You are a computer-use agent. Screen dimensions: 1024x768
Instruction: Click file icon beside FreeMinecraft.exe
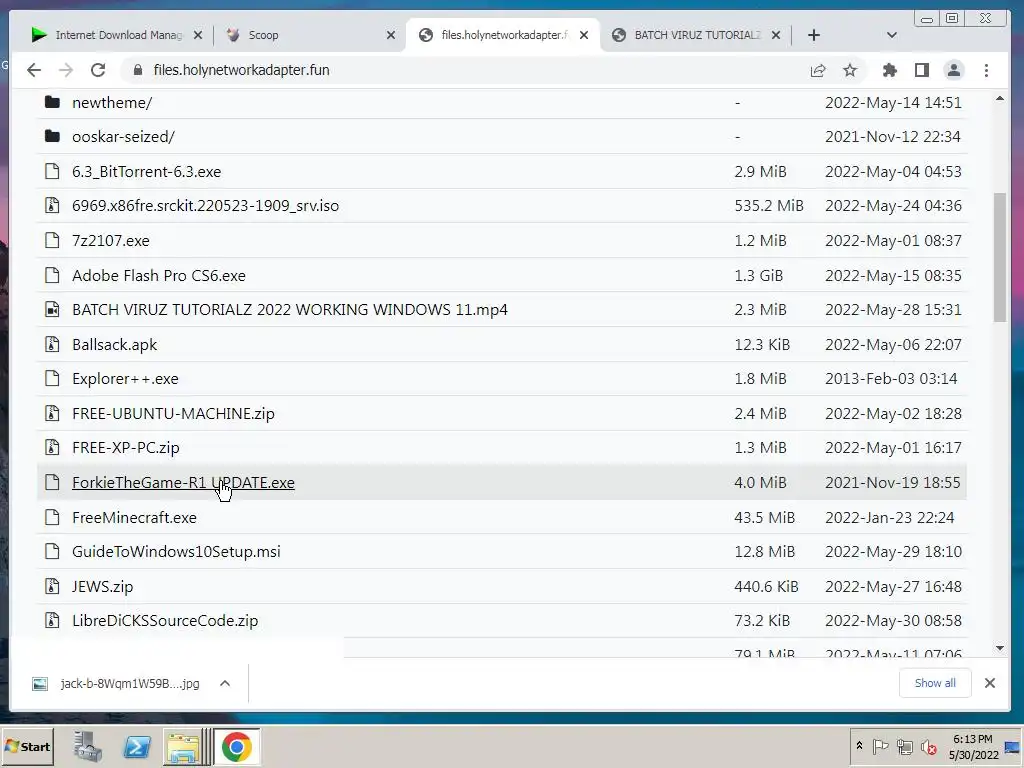click(52, 517)
